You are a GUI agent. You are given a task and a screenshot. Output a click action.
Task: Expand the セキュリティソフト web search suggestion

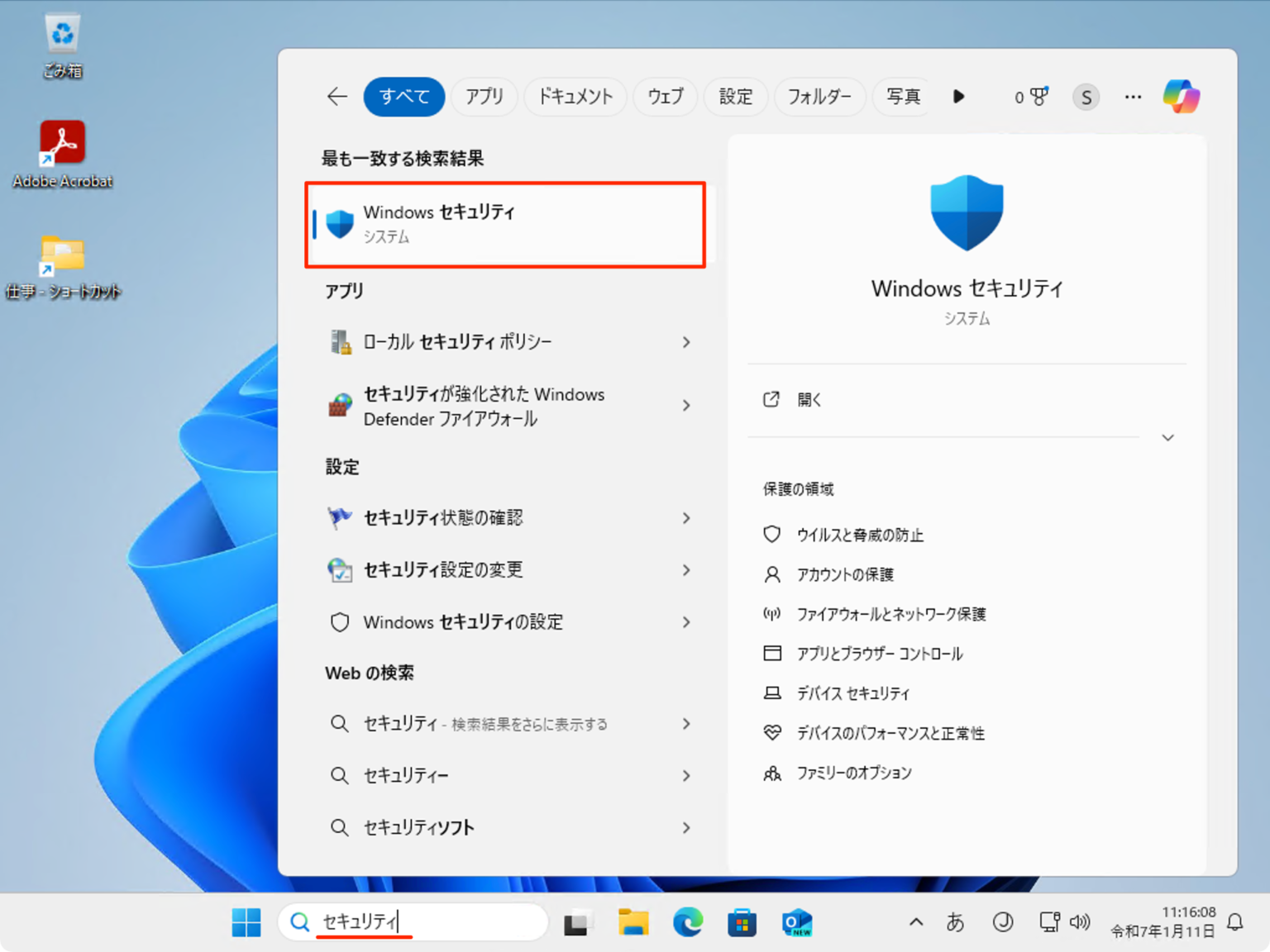pos(686,827)
